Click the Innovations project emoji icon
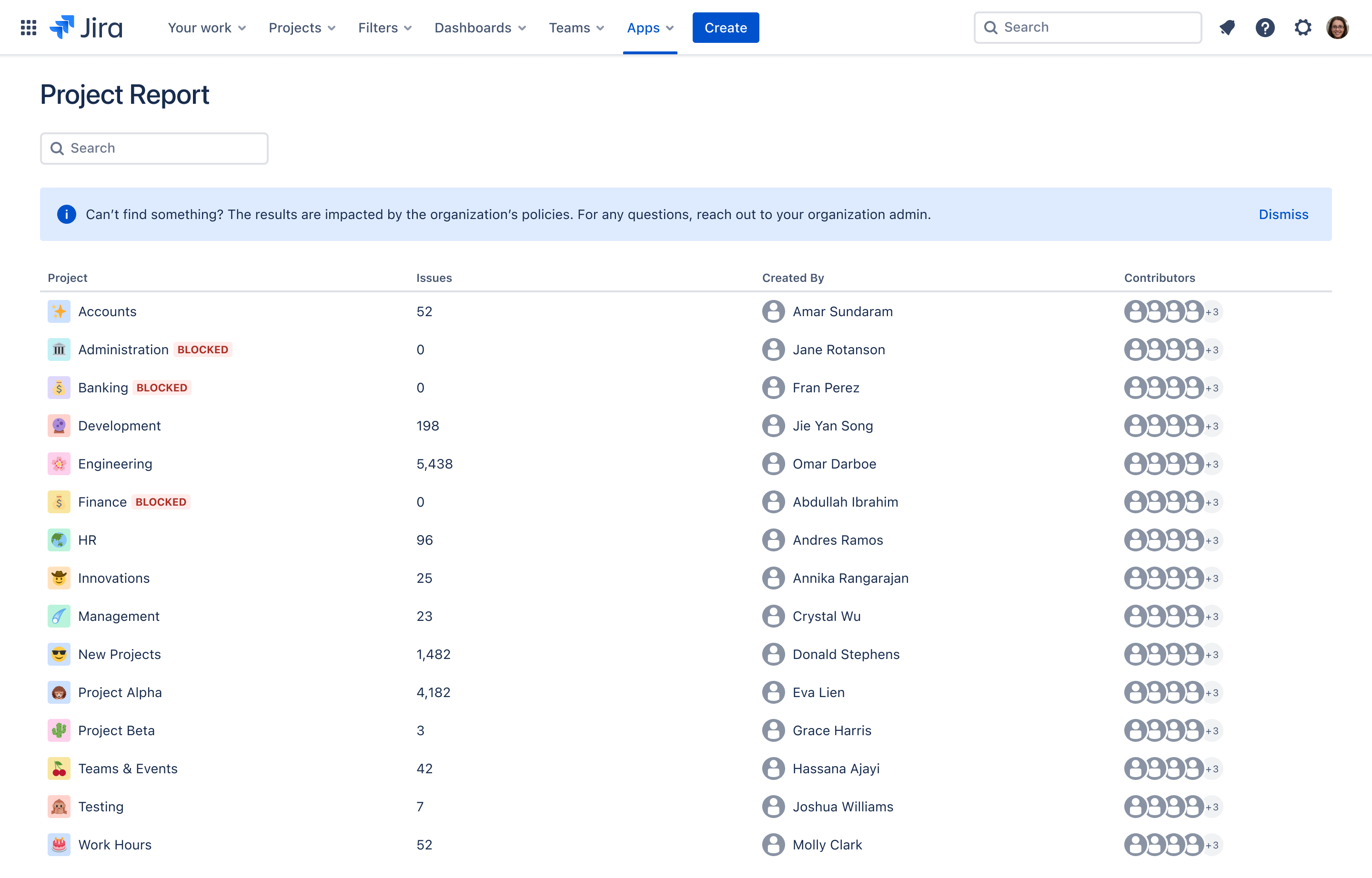This screenshot has height=878, width=1372. [x=59, y=578]
